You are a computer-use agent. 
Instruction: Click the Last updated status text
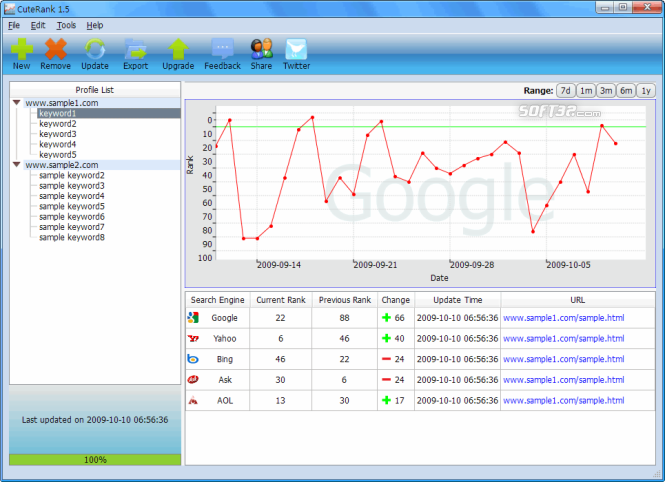tap(95, 420)
